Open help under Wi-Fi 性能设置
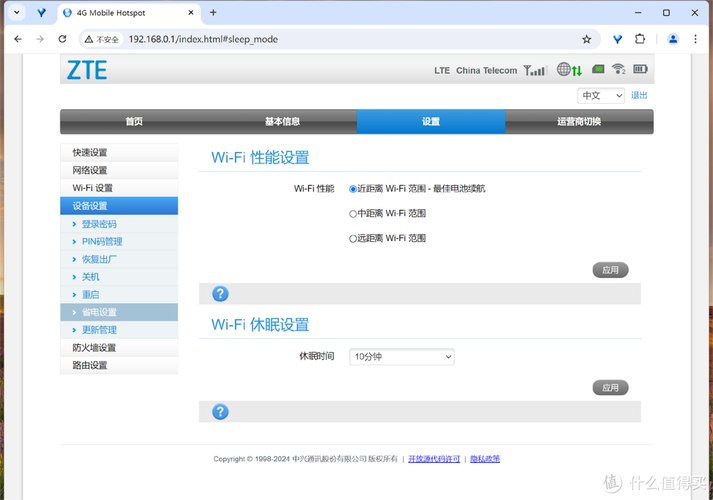This screenshot has width=713, height=500. [x=220, y=294]
